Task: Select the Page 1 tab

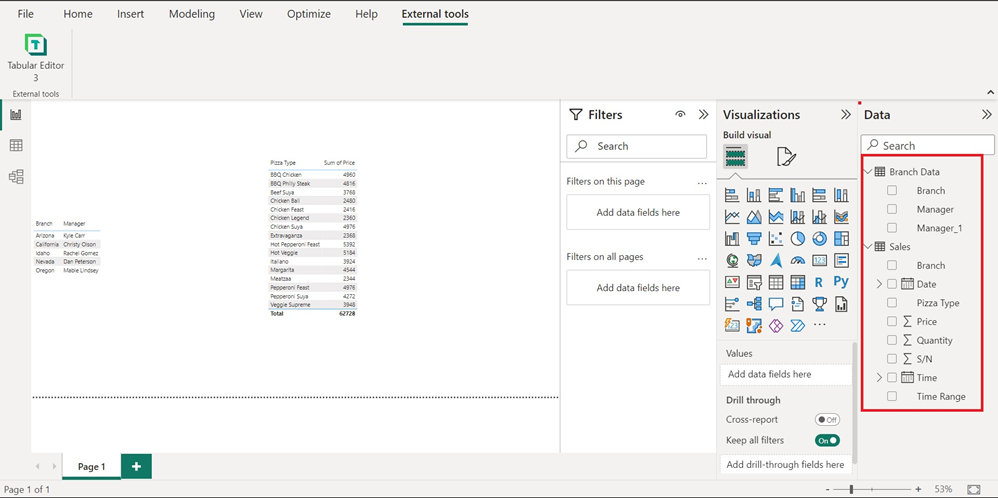Action: point(91,467)
